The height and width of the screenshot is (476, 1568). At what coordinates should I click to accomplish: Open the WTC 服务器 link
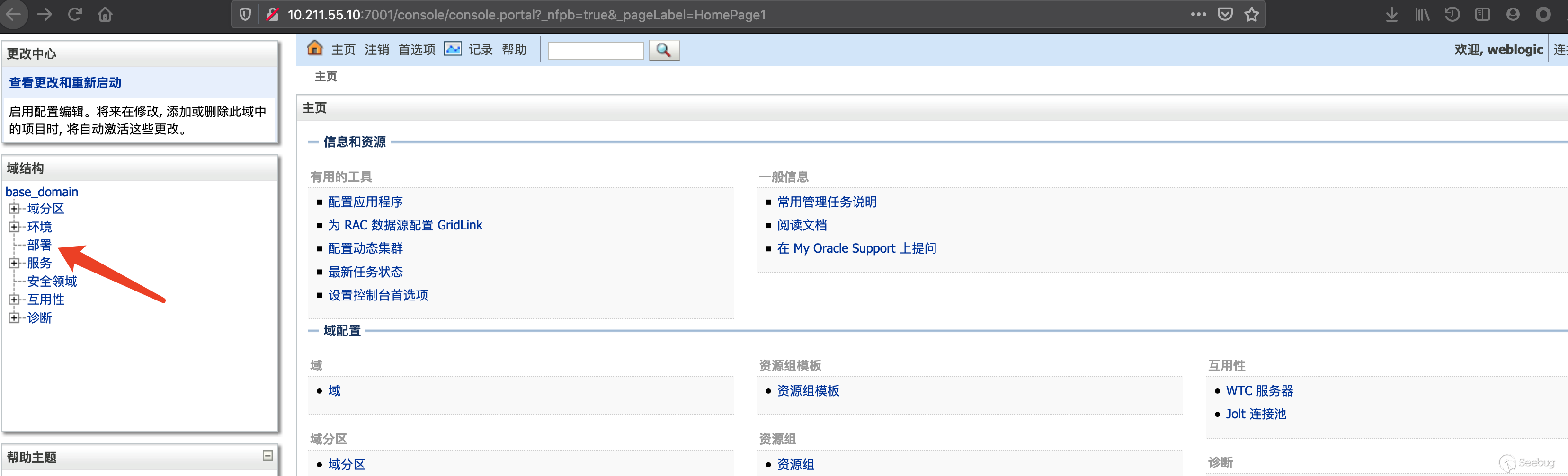point(1259,390)
